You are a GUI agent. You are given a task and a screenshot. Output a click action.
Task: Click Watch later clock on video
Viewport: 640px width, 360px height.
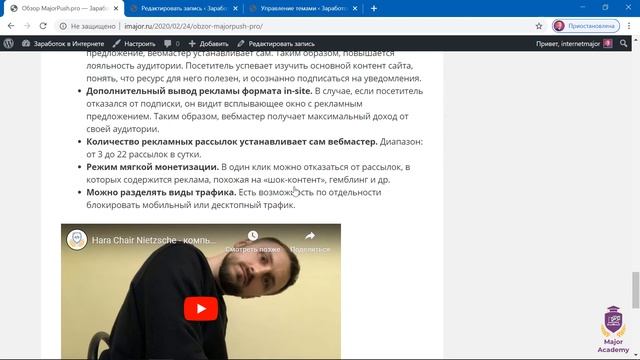tap(253, 236)
